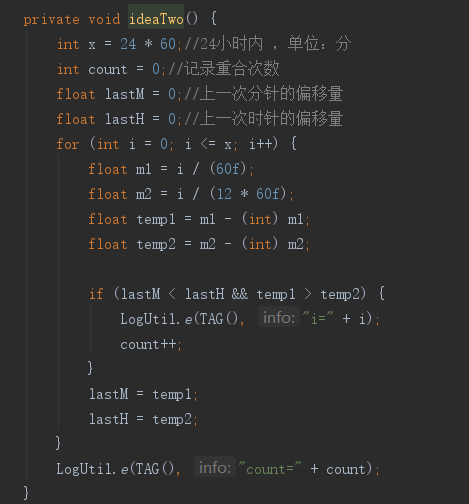This screenshot has height=504, width=469.
Task: Click the count variable declaration
Action: (x=107, y=70)
